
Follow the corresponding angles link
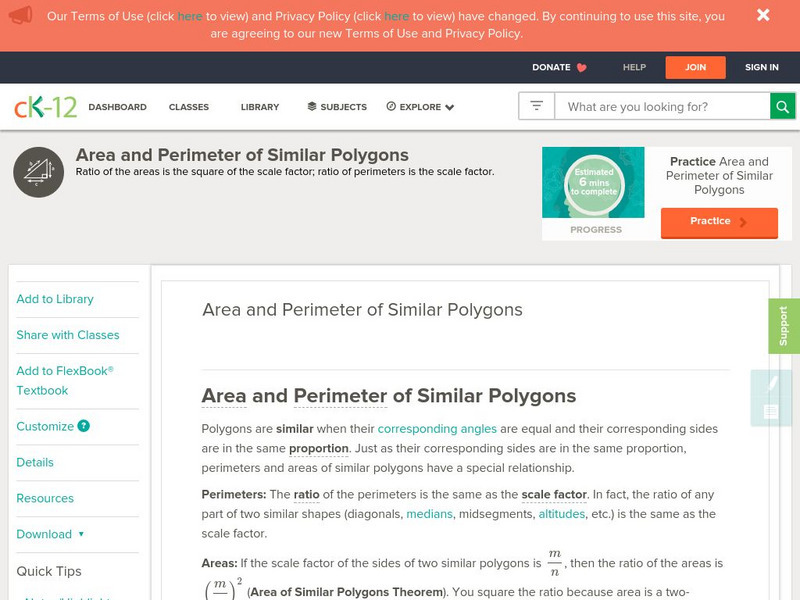click(437, 429)
